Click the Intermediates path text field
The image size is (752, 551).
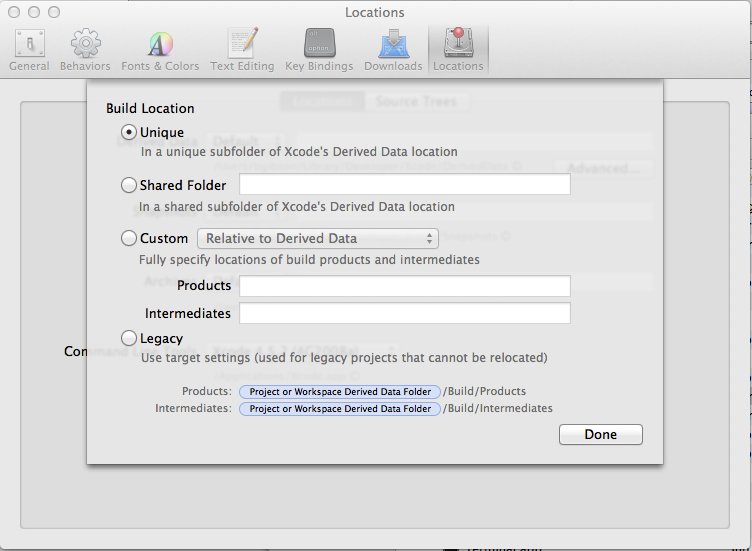404,314
